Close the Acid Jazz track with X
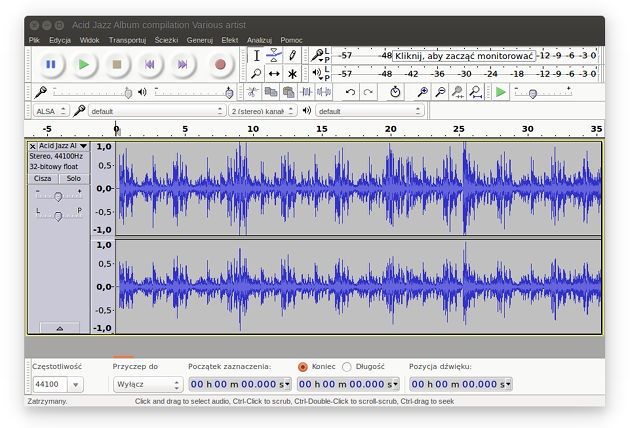 tap(33, 146)
